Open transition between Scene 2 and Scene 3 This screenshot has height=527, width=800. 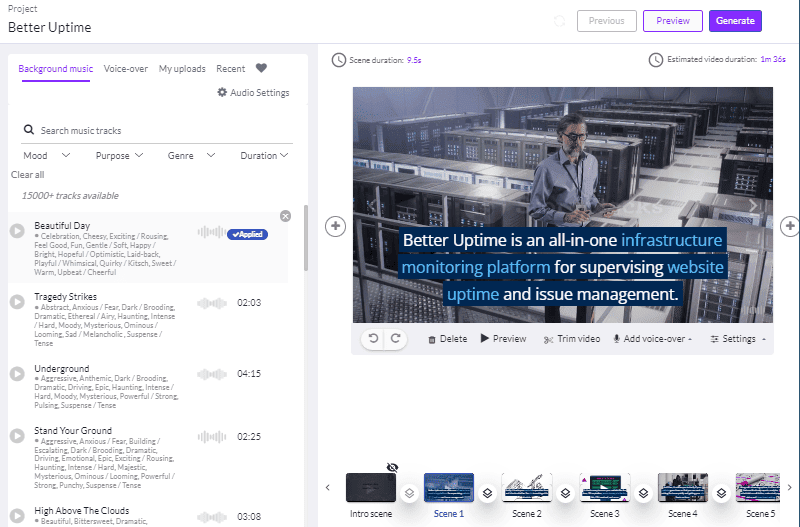click(565, 493)
